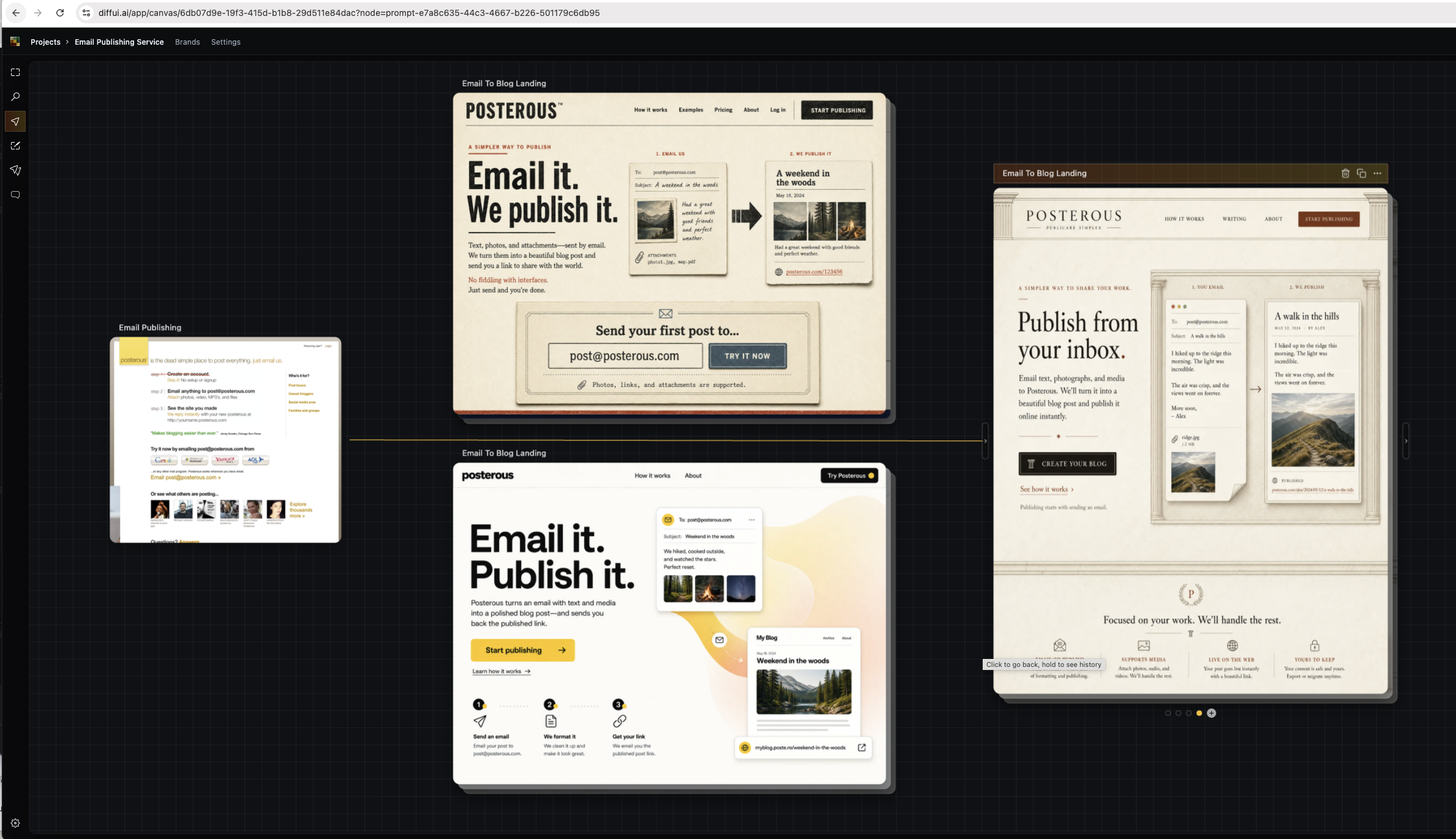
Task: Open the gear settings icon in sidebar
Action: [15, 823]
